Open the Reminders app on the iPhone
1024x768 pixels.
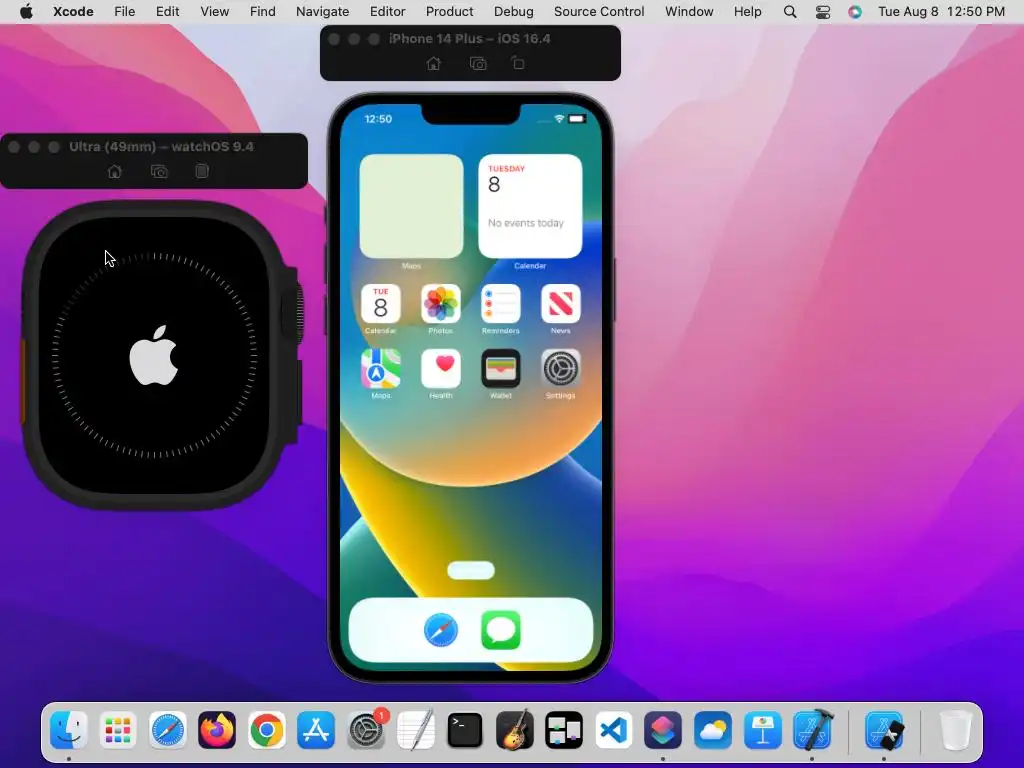(501, 304)
